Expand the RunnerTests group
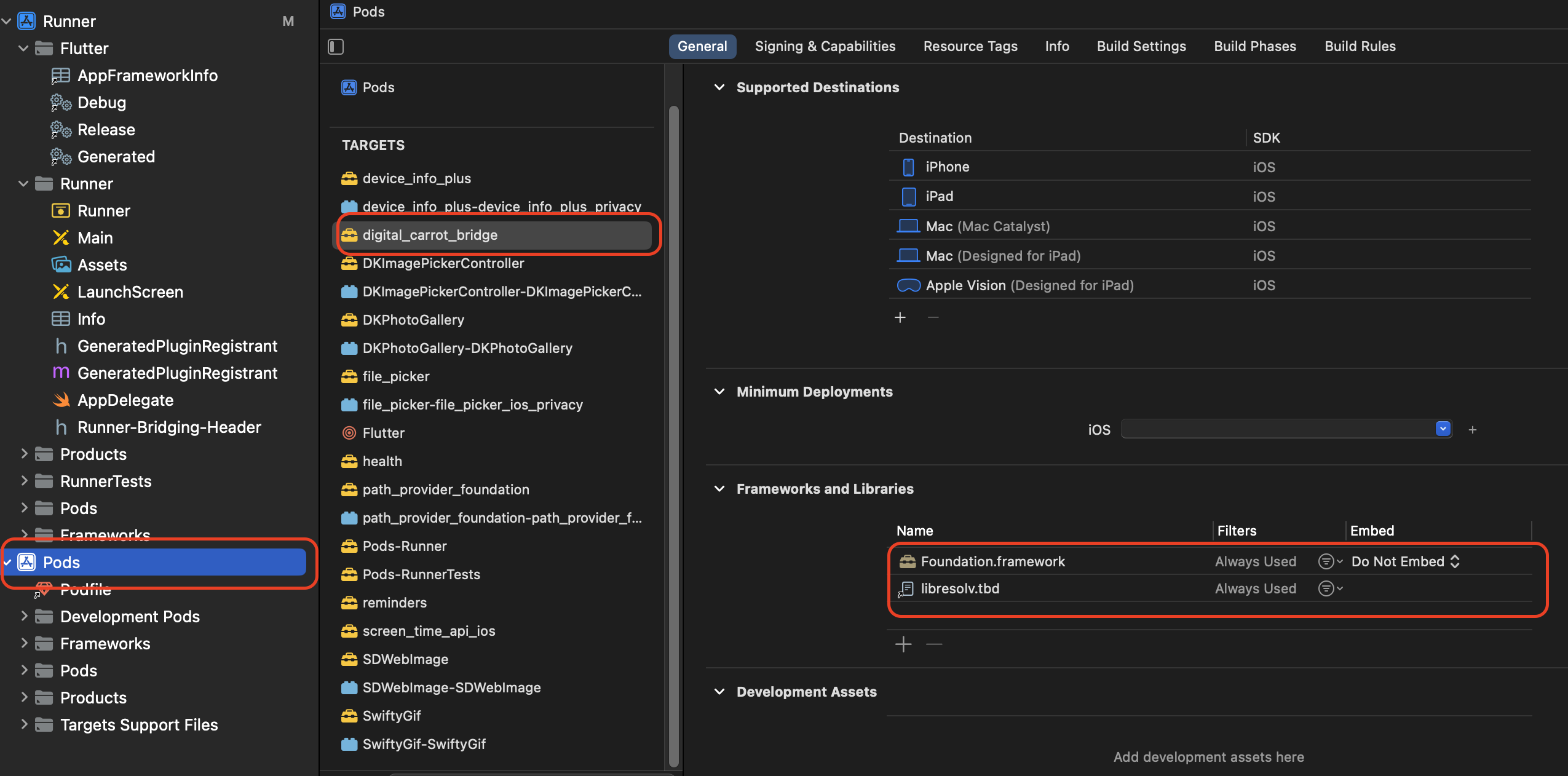This screenshot has width=1568, height=776. point(23,481)
